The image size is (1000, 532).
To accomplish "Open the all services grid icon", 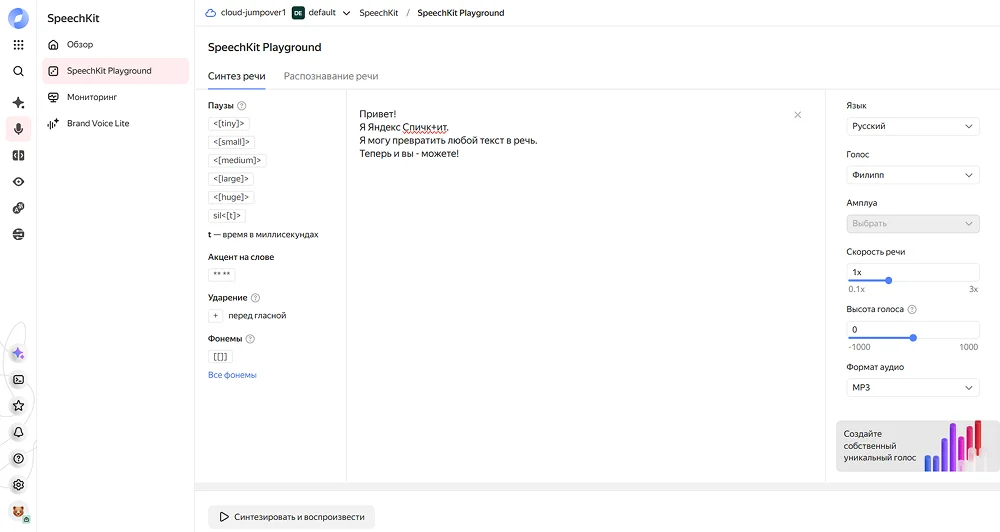I will 18,45.
